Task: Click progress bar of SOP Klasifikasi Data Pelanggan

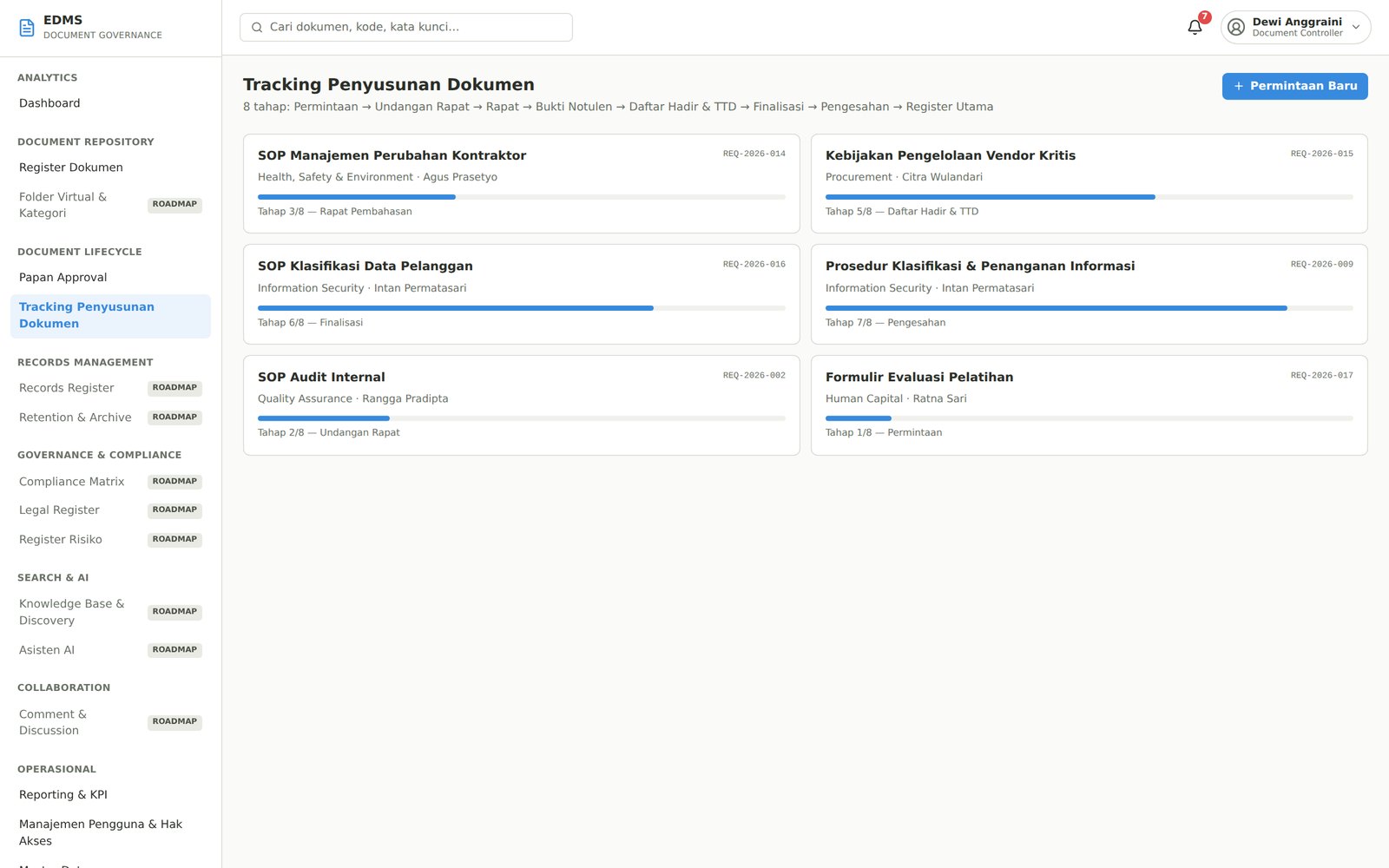Action: [x=521, y=308]
